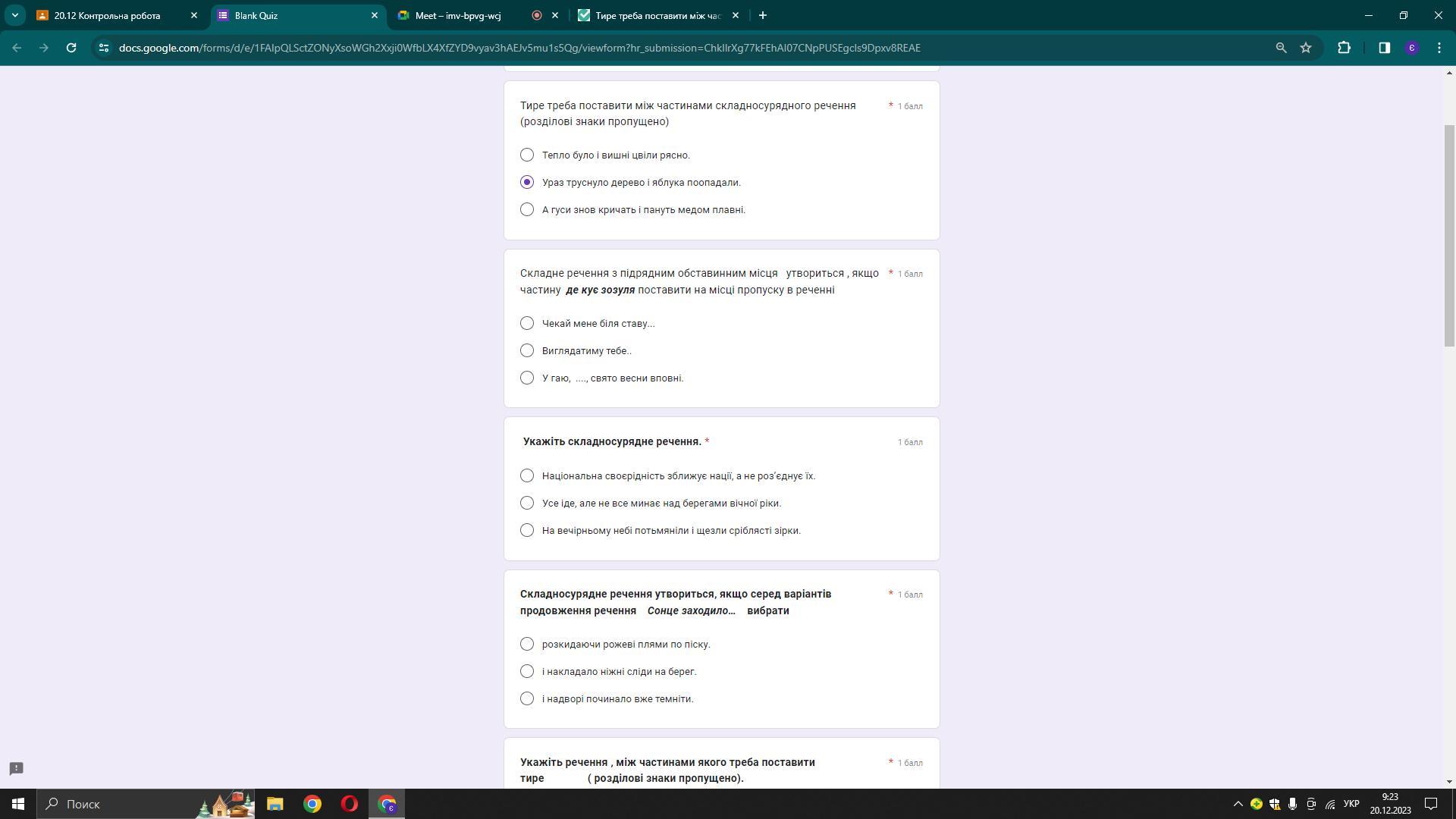Open the browser extensions puzzle icon
The height and width of the screenshot is (819, 1456).
pyautogui.click(x=1344, y=48)
